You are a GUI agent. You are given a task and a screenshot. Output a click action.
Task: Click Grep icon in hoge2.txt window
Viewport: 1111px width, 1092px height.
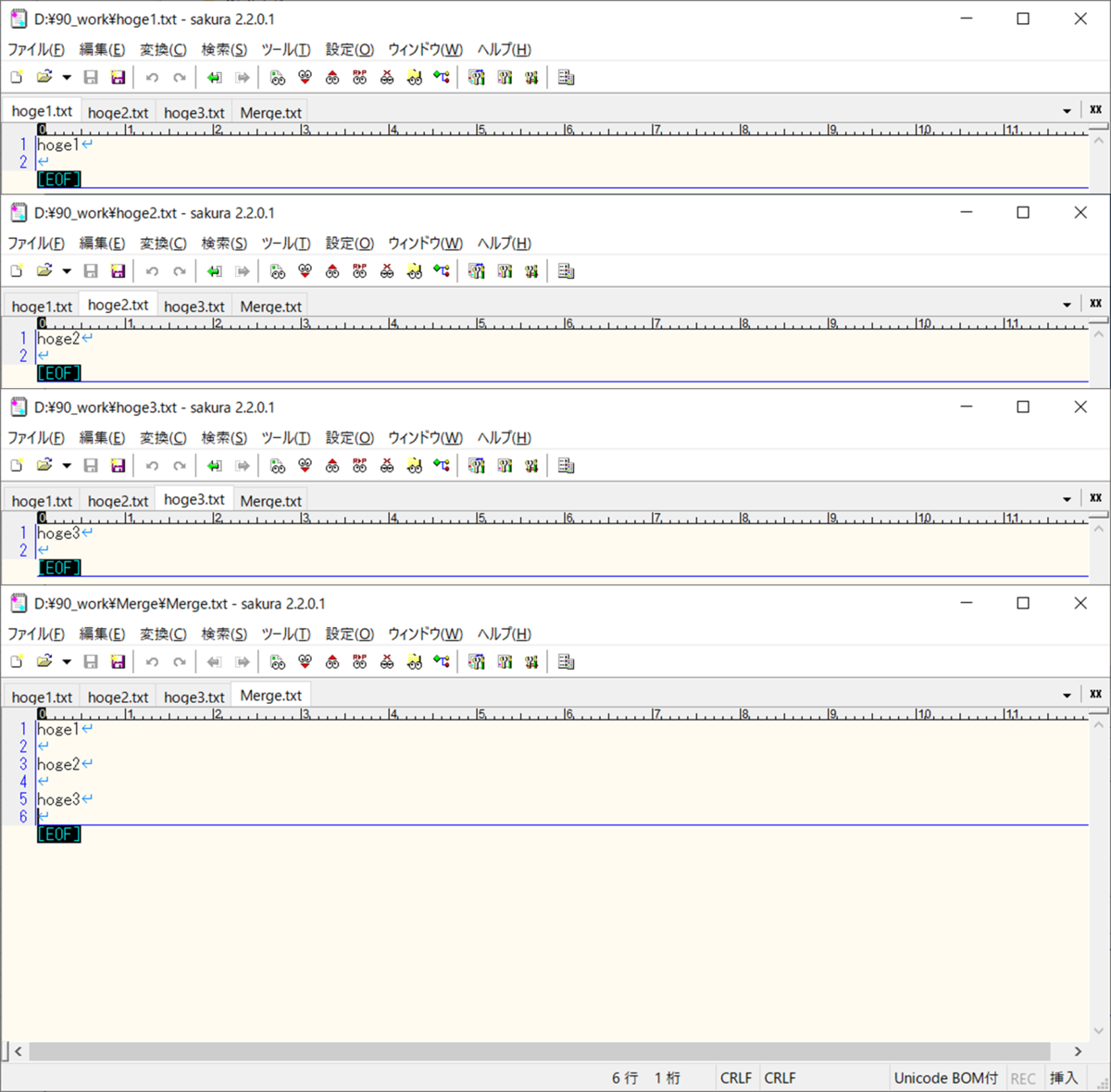point(414,271)
